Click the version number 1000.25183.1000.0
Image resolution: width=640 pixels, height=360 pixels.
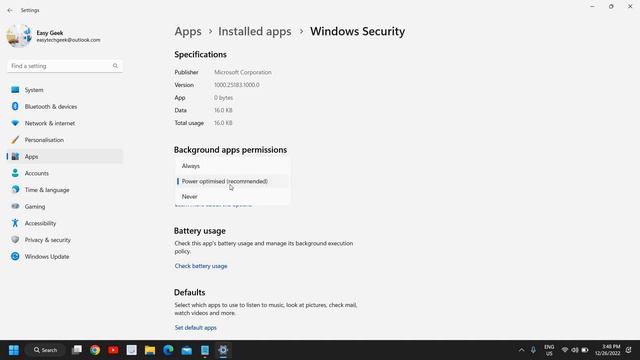click(x=237, y=85)
